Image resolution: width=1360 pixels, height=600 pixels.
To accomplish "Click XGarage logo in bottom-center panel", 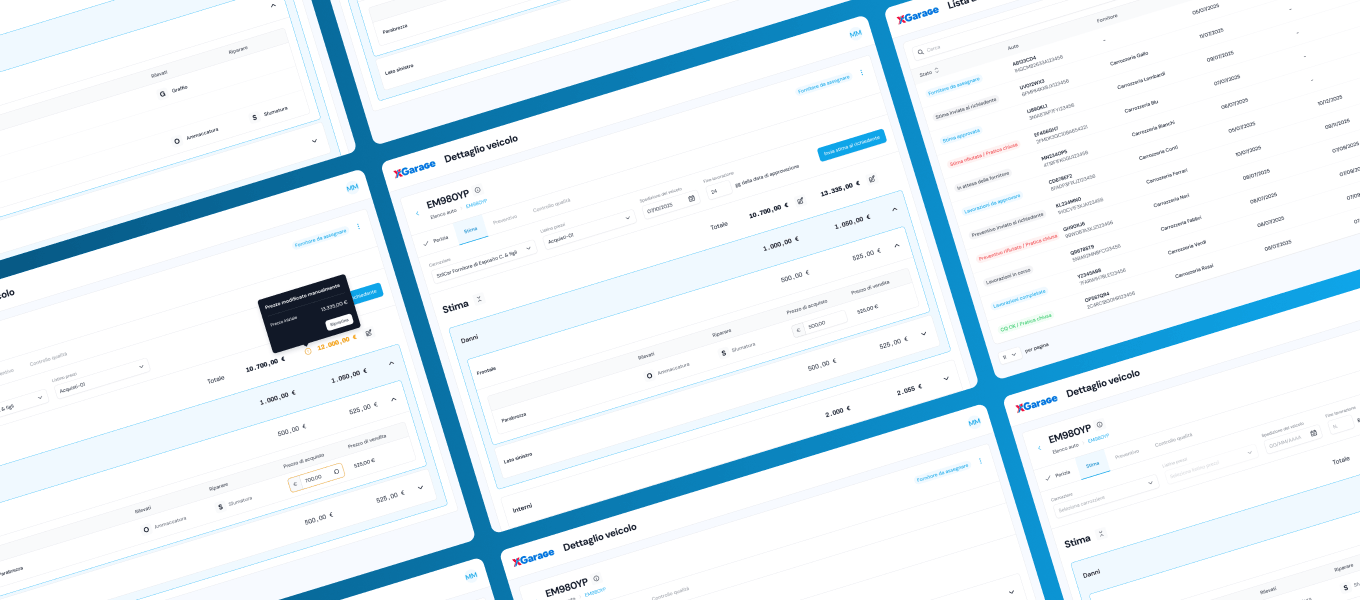I will 533,556.
